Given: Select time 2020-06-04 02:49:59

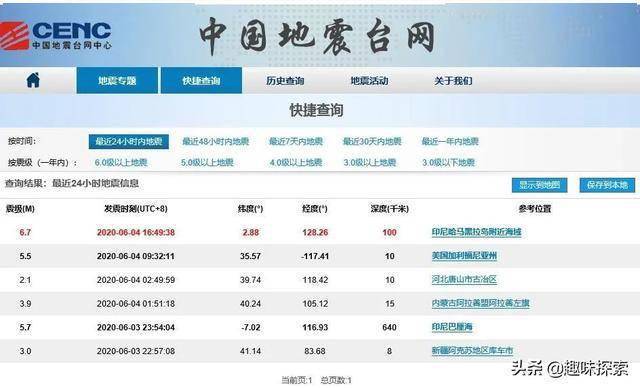Looking at the screenshot, I should [136, 279].
